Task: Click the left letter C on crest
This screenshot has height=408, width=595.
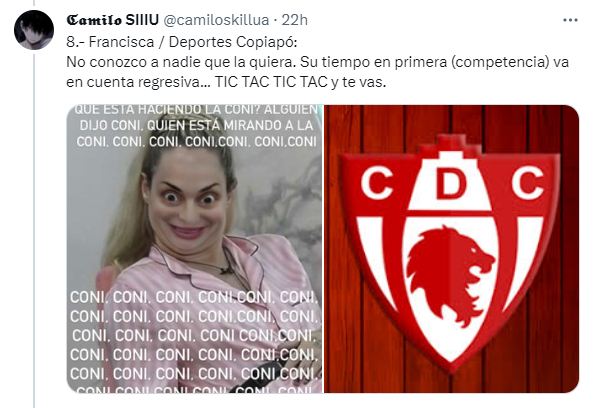Action: [x=376, y=183]
